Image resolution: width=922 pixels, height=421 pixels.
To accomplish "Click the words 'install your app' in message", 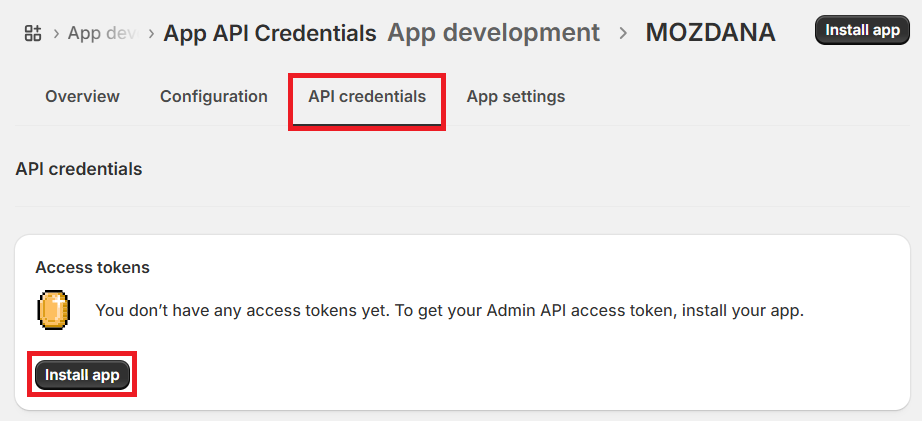I will [x=744, y=310].
